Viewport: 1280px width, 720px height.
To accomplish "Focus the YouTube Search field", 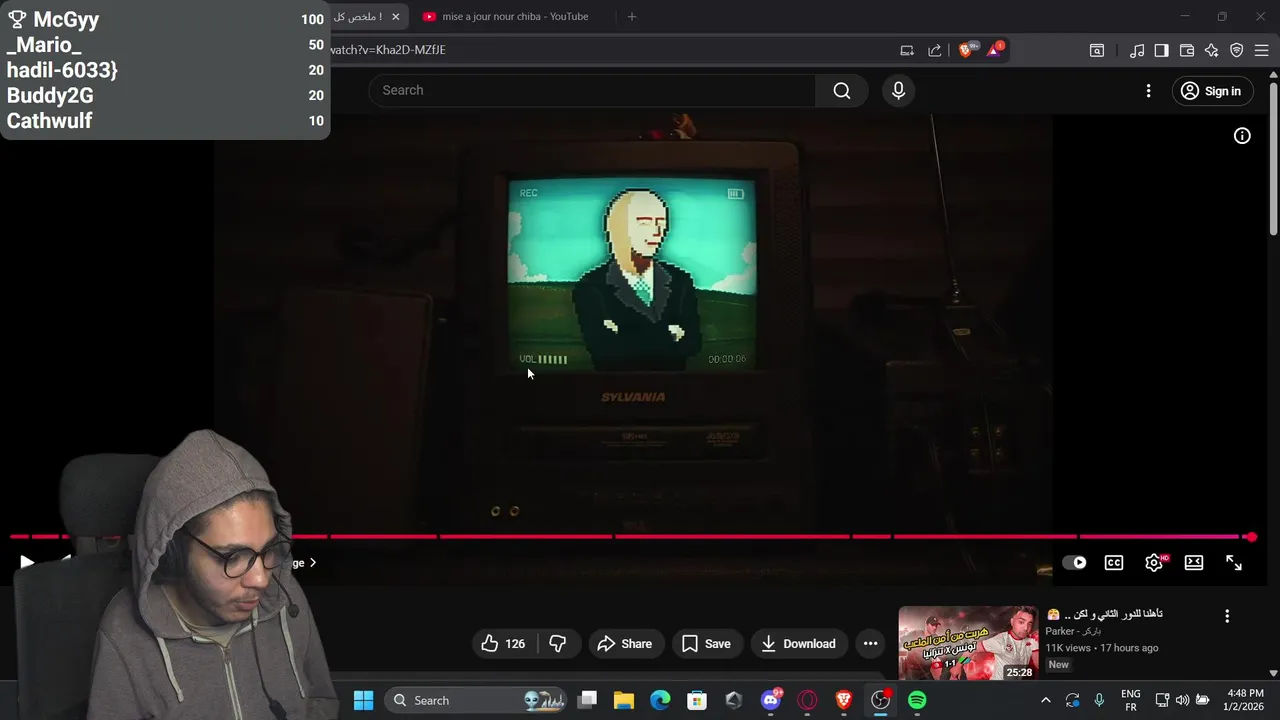I will (x=592, y=91).
